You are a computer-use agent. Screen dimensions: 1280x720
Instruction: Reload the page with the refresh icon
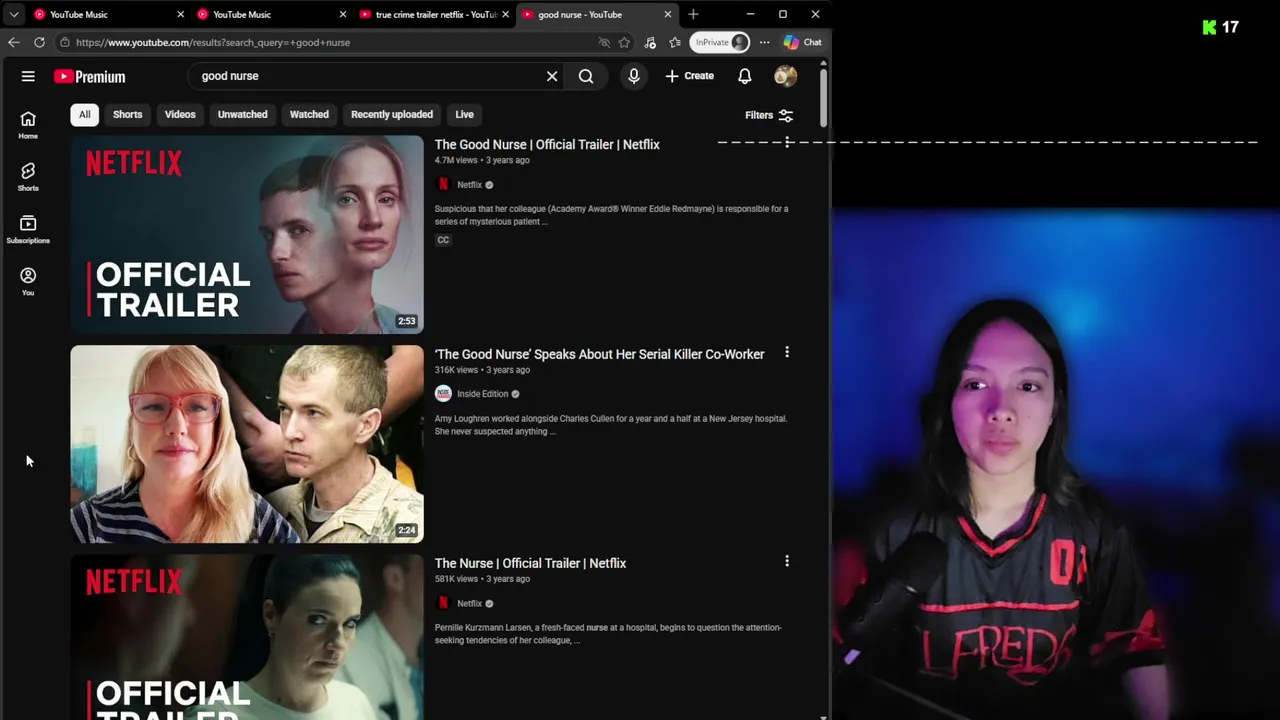click(39, 42)
